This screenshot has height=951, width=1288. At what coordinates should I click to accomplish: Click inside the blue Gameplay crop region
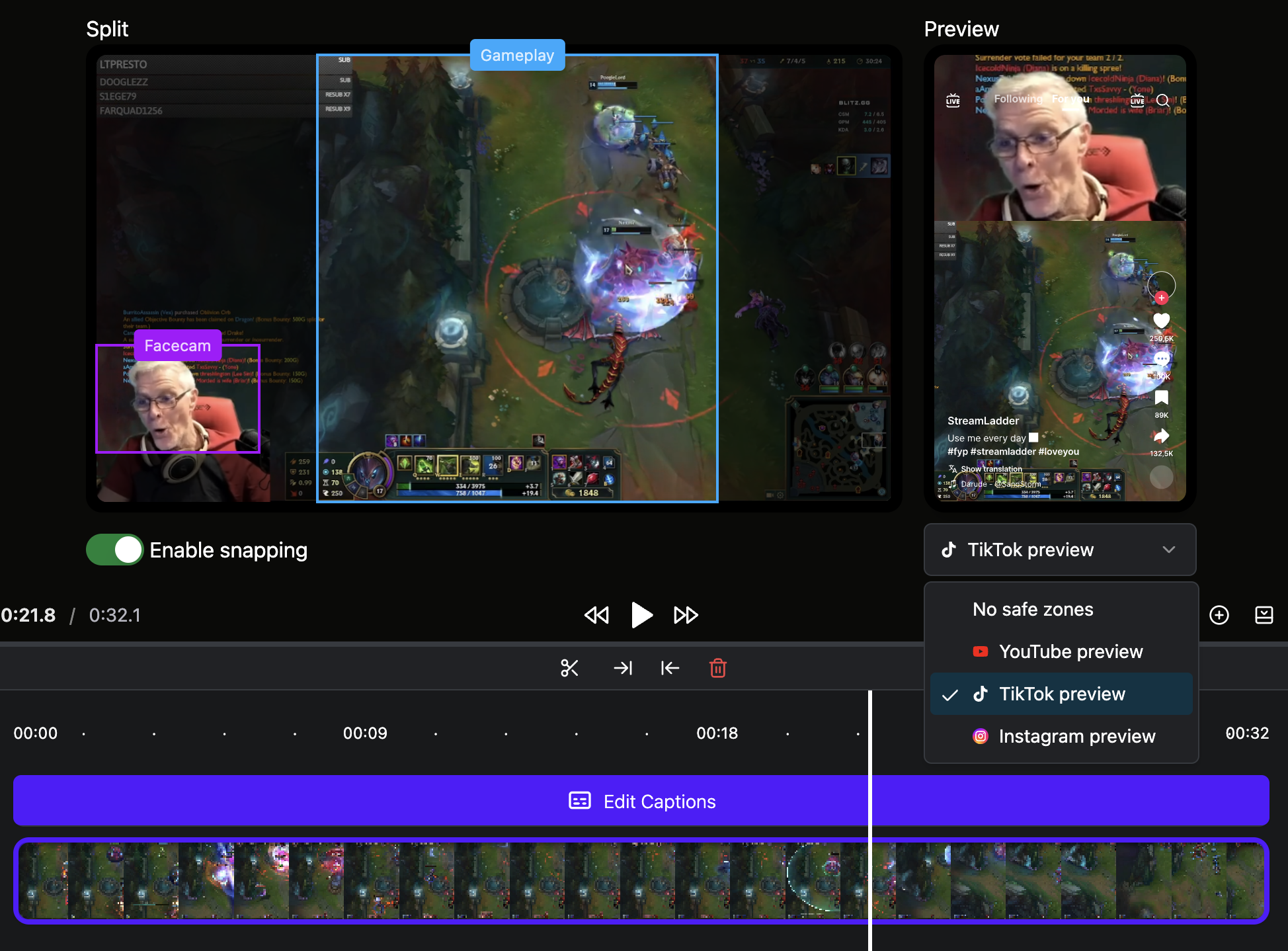pyautogui.click(x=517, y=278)
